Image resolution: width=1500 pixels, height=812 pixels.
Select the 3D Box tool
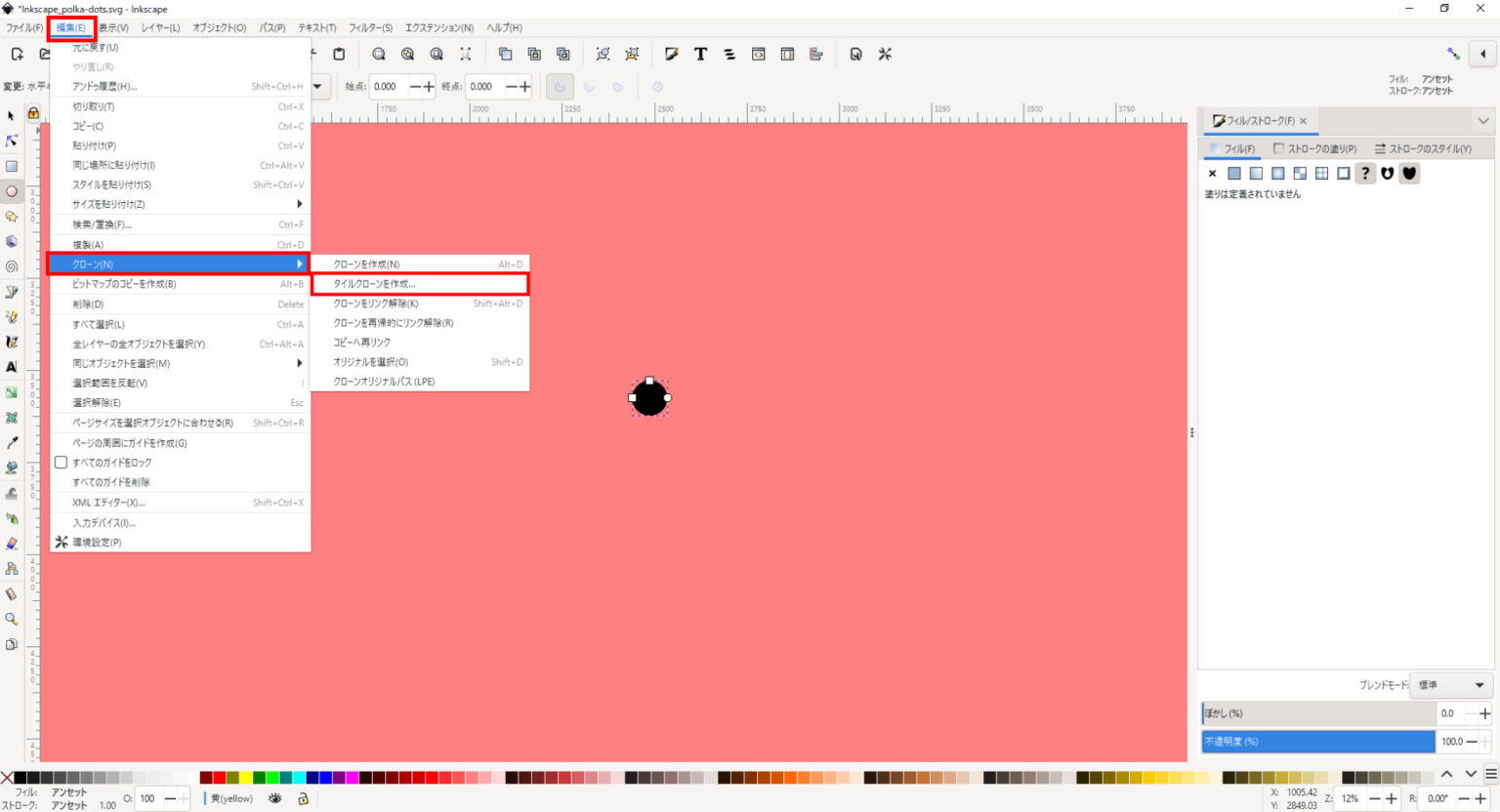(12, 242)
